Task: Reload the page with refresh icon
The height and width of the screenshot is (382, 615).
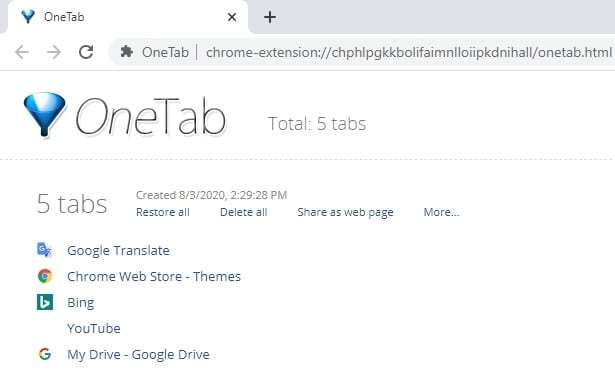Action: 86,52
